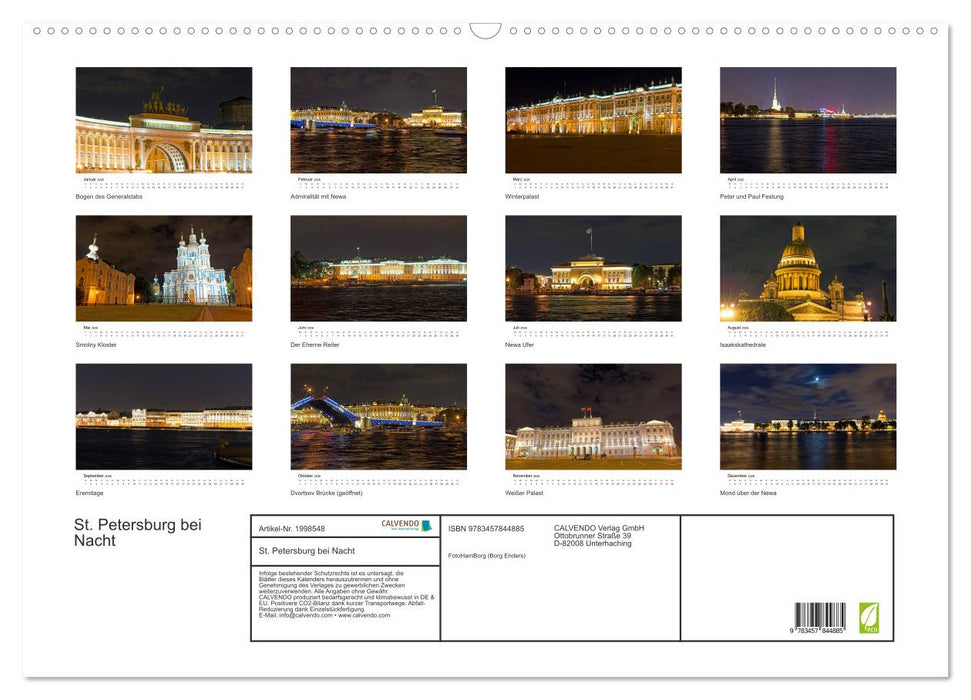This screenshot has width=971, height=700.
Task: Select the Smolny Kloster image
Action: tap(164, 268)
